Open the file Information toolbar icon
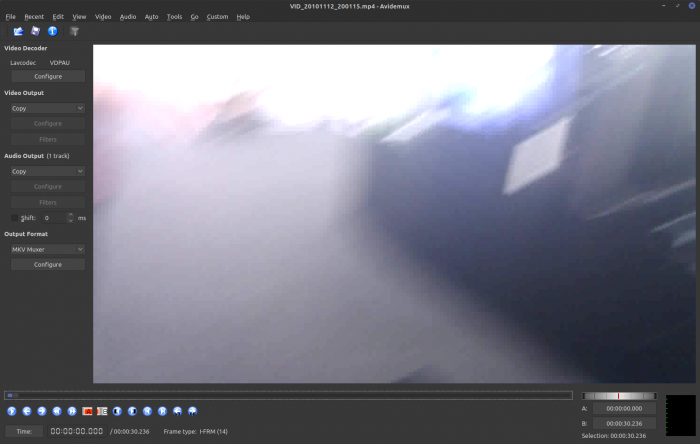This screenshot has height=444, width=700. click(x=52, y=31)
